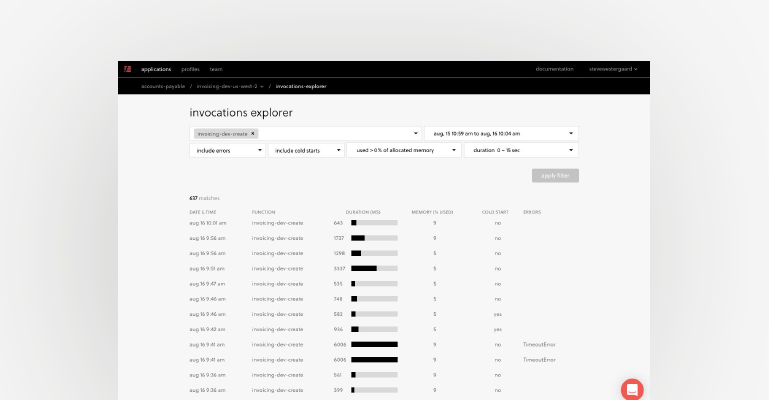The image size is (769, 400).
Task: Open the include errors dropdown
Action: coord(227,150)
